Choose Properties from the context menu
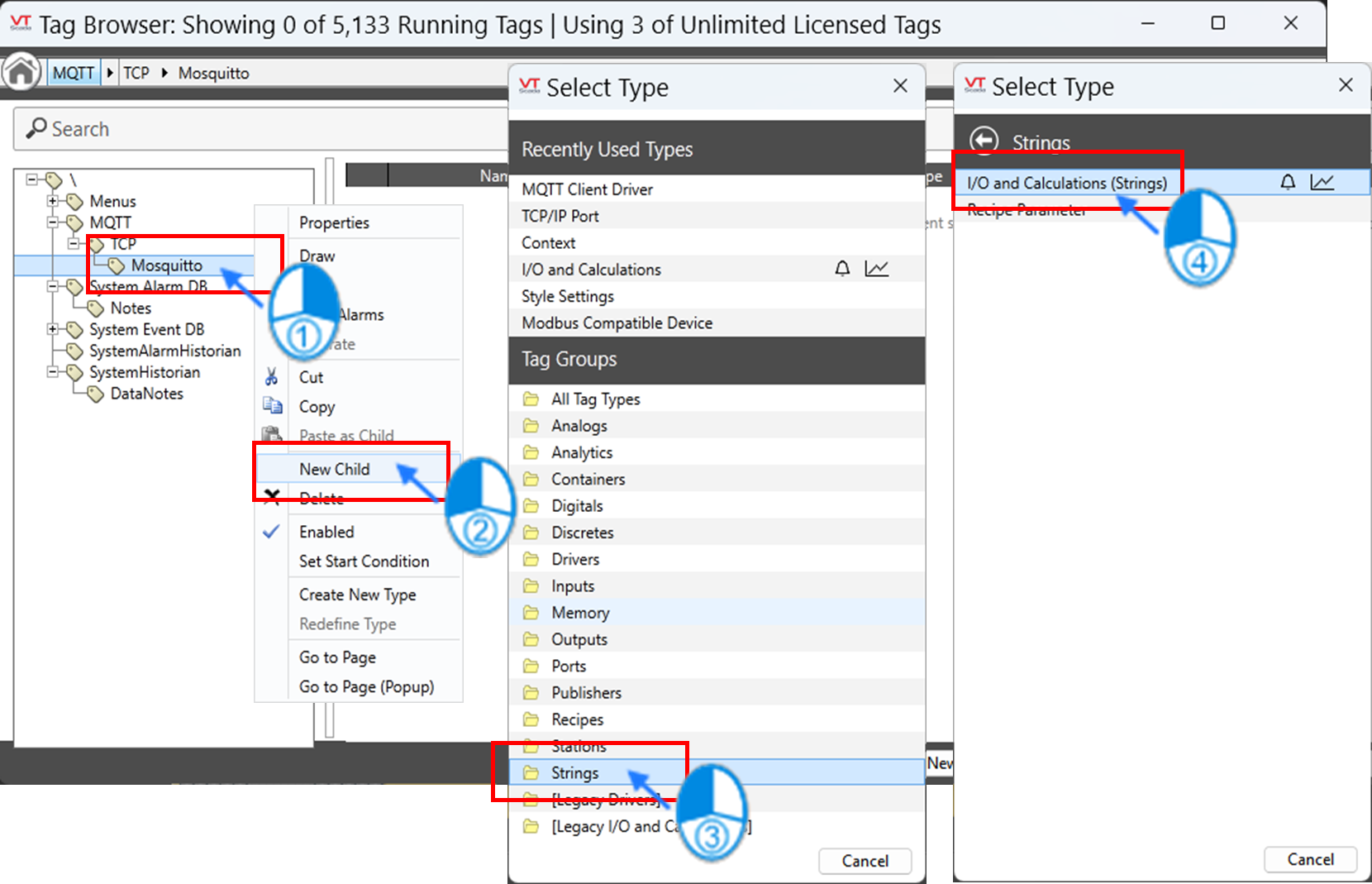Viewport: 1372px width, 884px height. pos(334,222)
